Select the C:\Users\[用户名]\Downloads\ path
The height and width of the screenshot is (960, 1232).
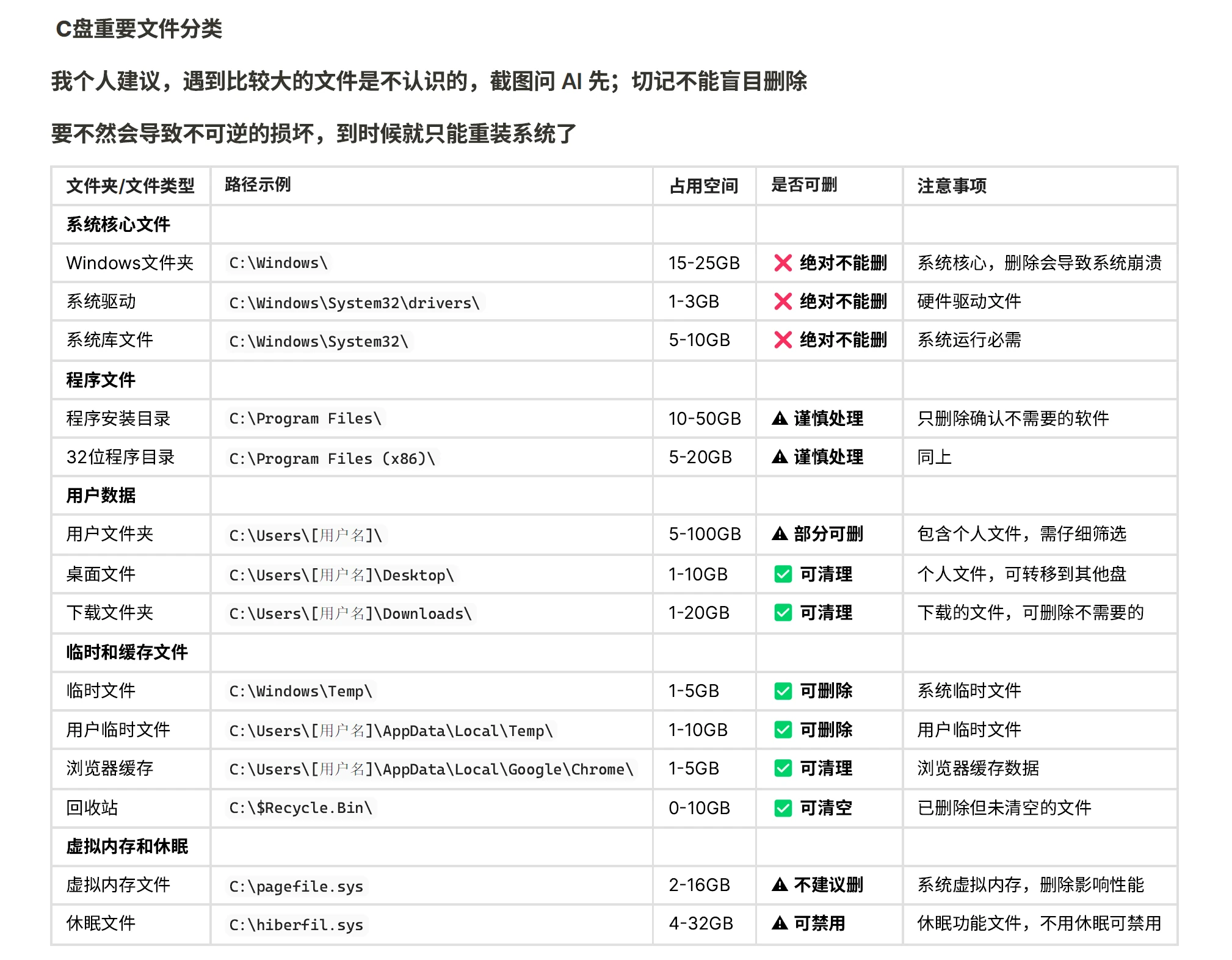coord(350,613)
